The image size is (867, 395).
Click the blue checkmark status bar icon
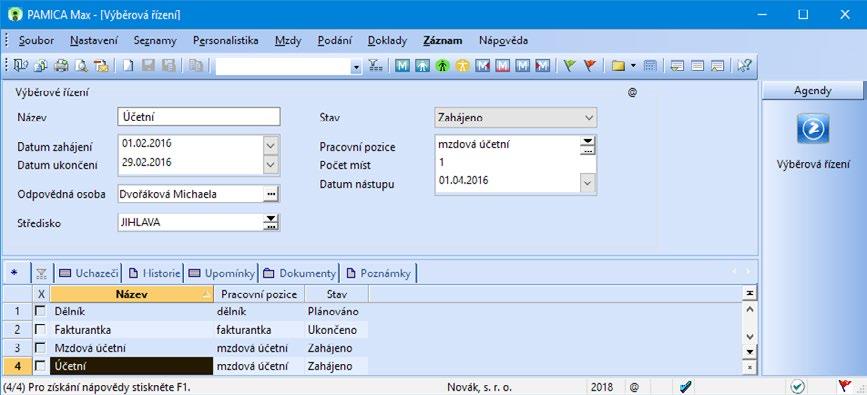[686, 386]
